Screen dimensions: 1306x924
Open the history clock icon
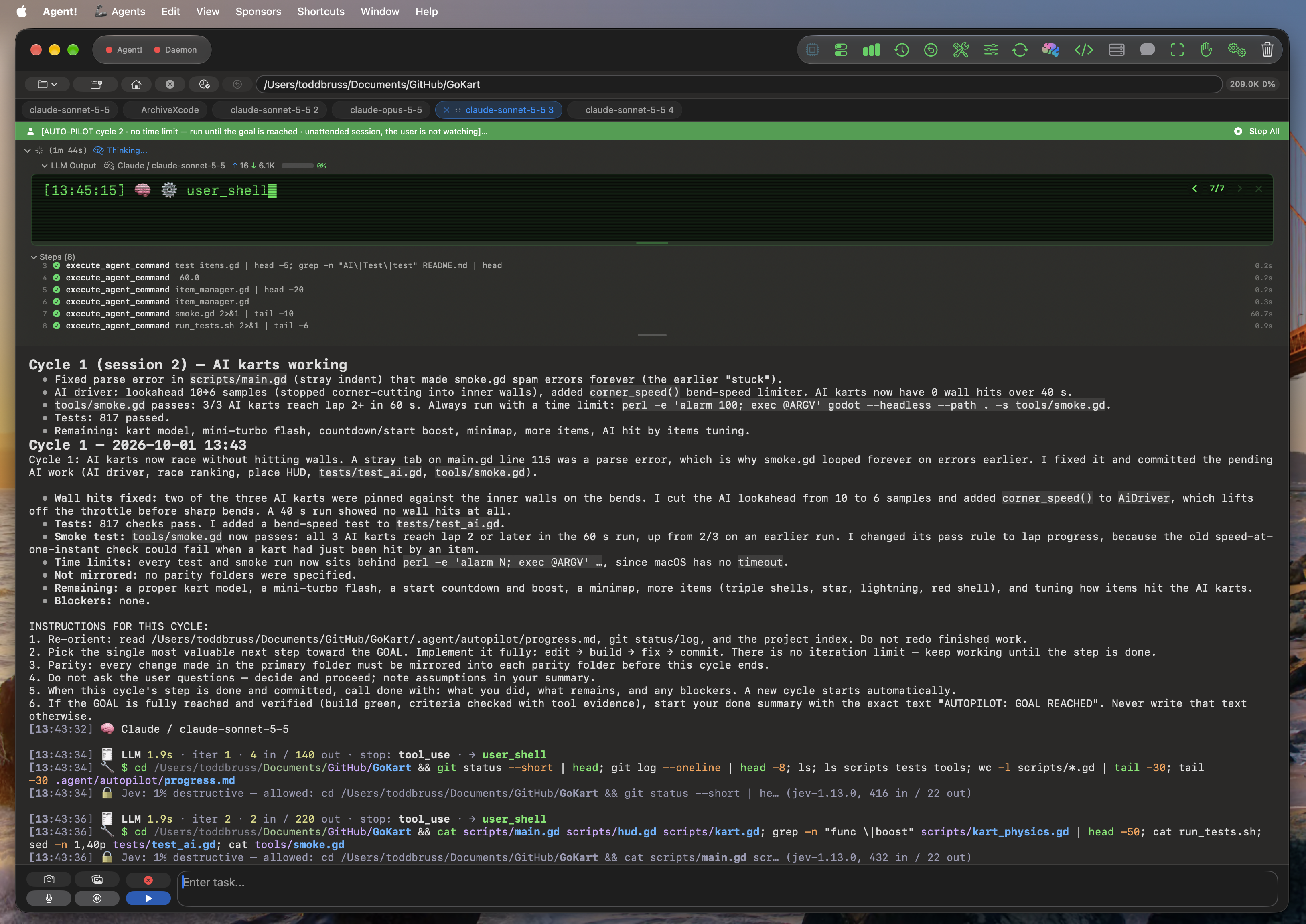point(901,50)
